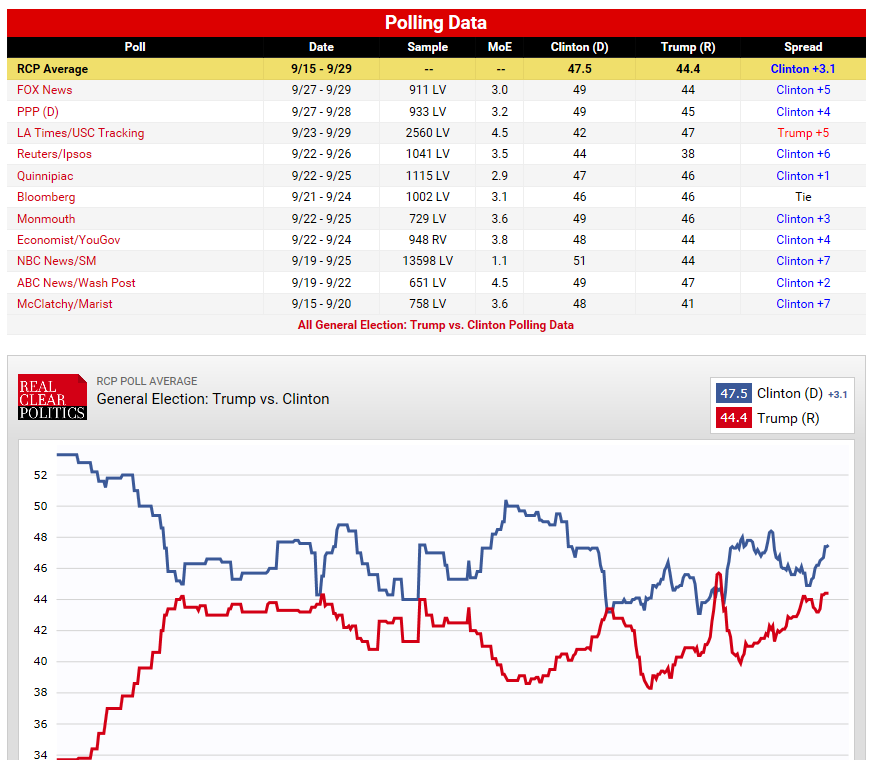The height and width of the screenshot is (760, 876).
Task: Click the Clinton +2 spread cell
Action: tap(803, 283)
